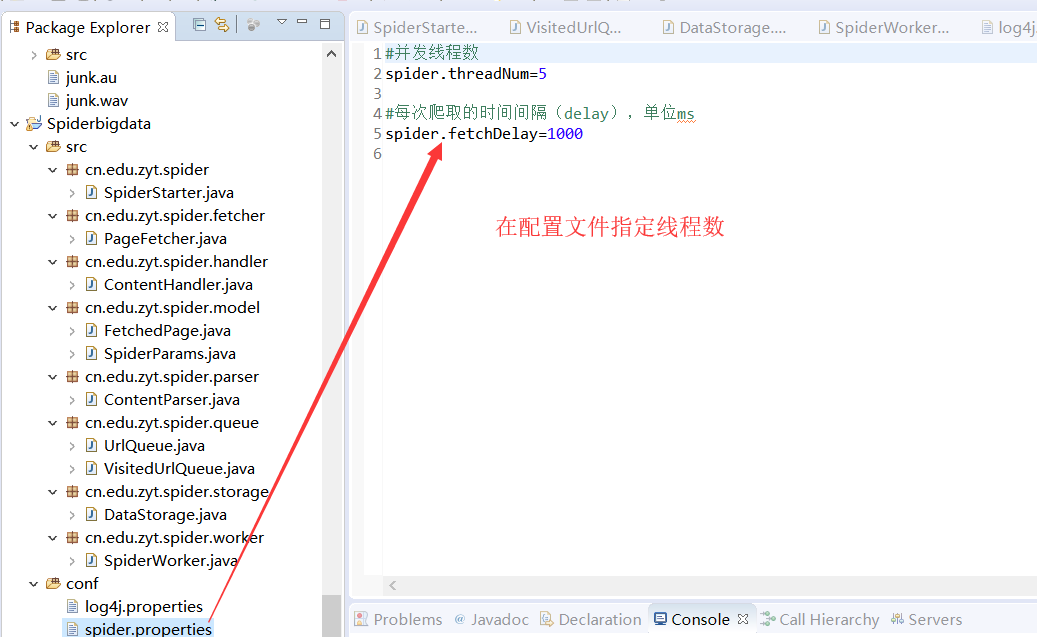Click UrlQueue.java file icon
This screenshot has width=1037, height=637.
pos(92,445)
